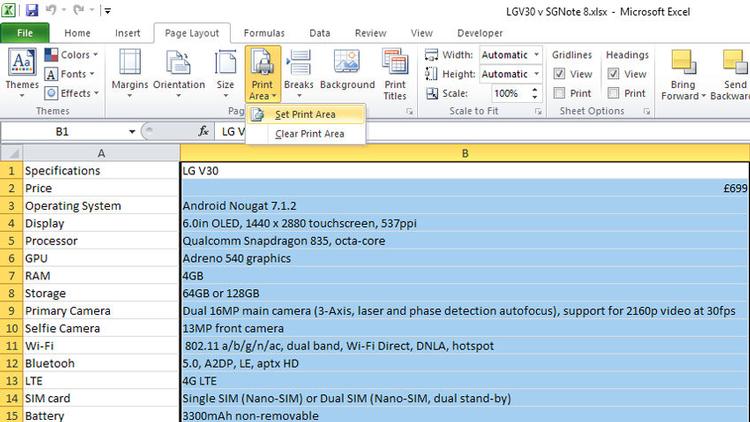Select column A header
The image size is (750, 422).
[x=101, y=153]
